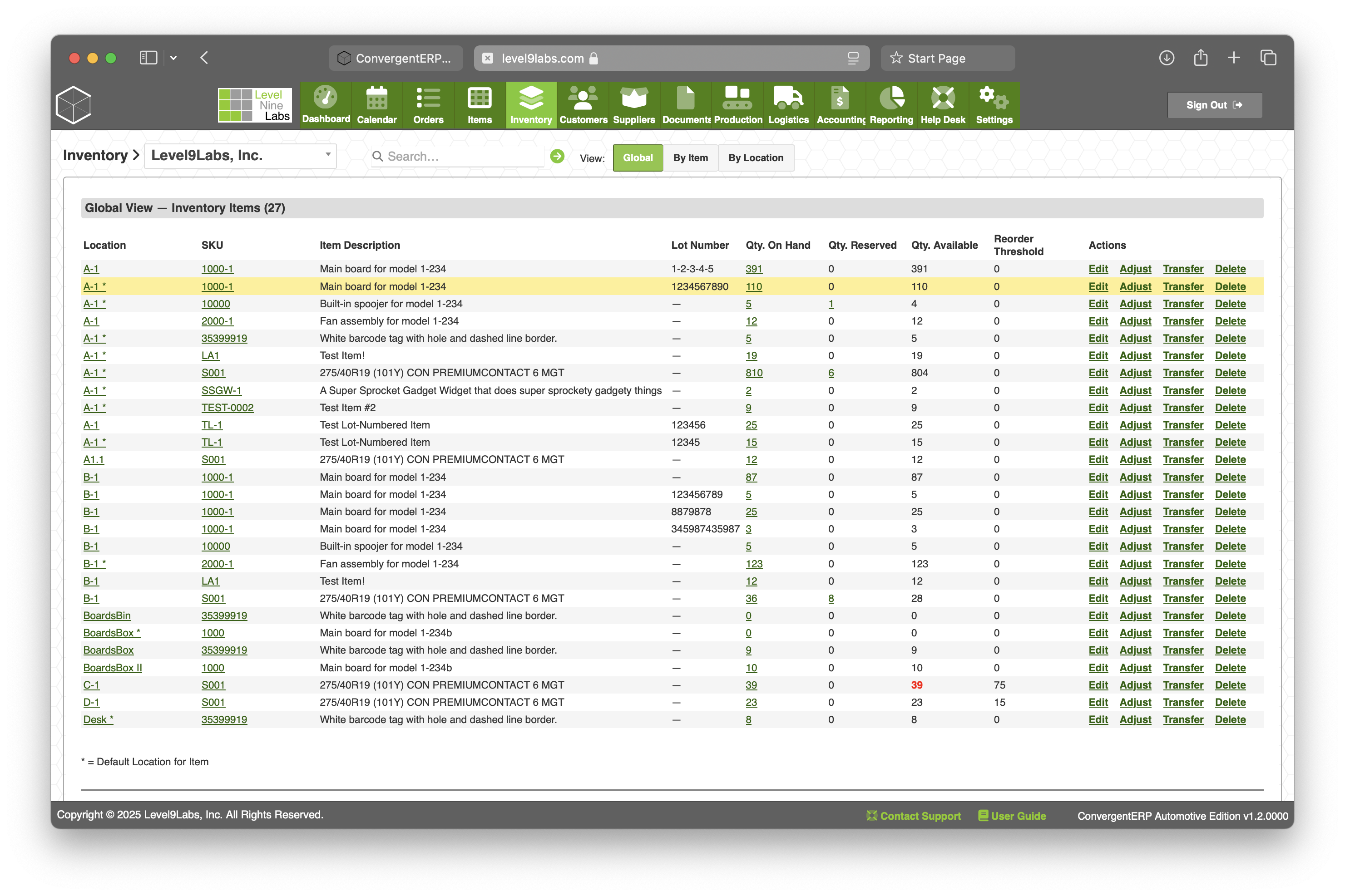This screenshot has height=896, width=1345.
Task: Open location C-1
Action: point(91,684)
